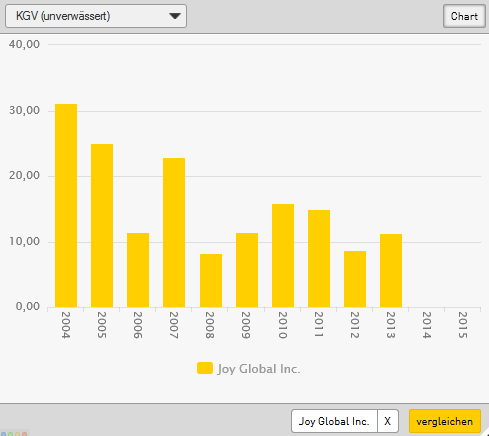Select the 2004 bar in the chart
489x436 pixels.
[x=66, y=205]
